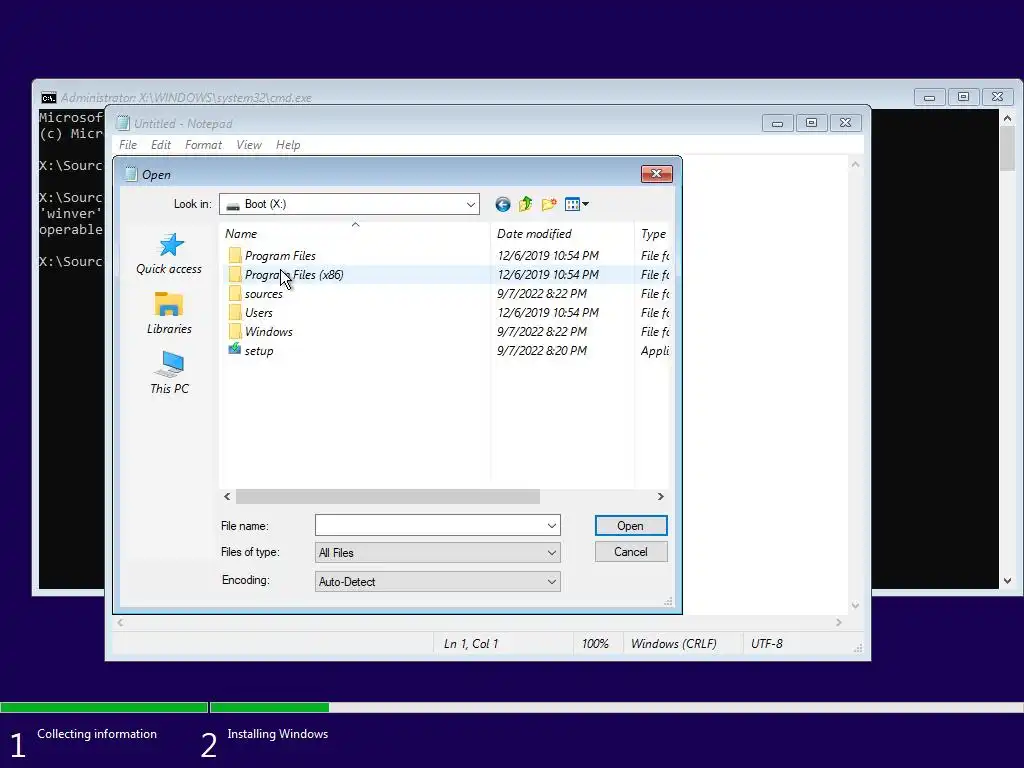Go back to last folder visited
Image resolution: width=1024 pixels, height=768 pixels.
502,204
